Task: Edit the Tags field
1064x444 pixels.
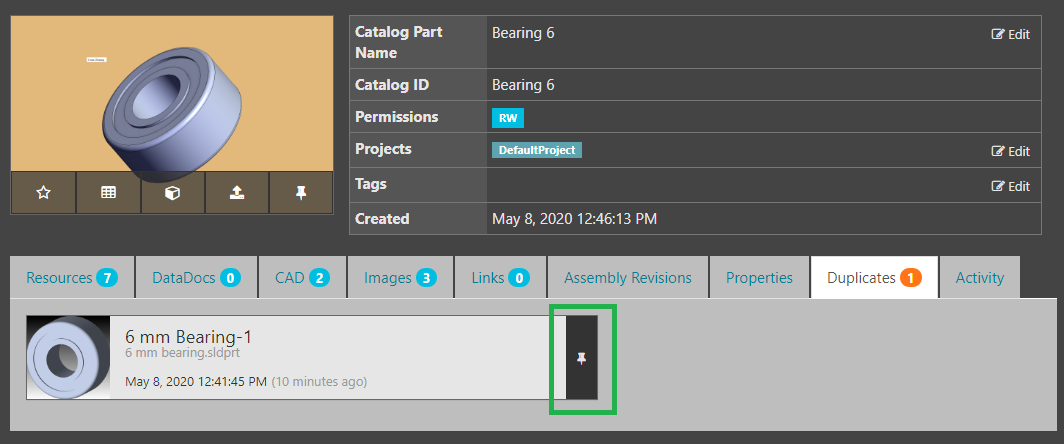Action: tap(1010, 186)
